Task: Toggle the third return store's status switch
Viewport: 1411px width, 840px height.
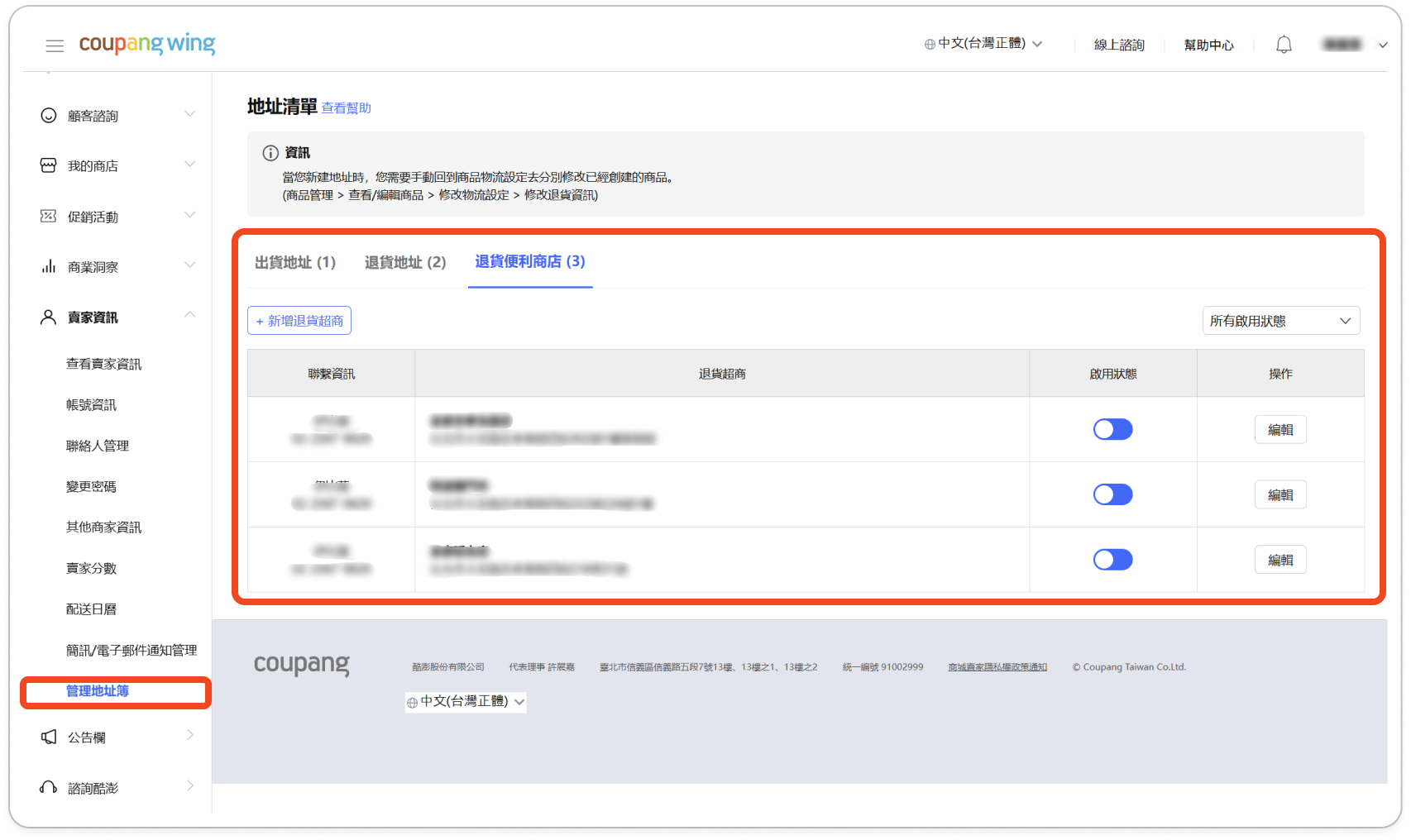Action: coord(1112,560)
